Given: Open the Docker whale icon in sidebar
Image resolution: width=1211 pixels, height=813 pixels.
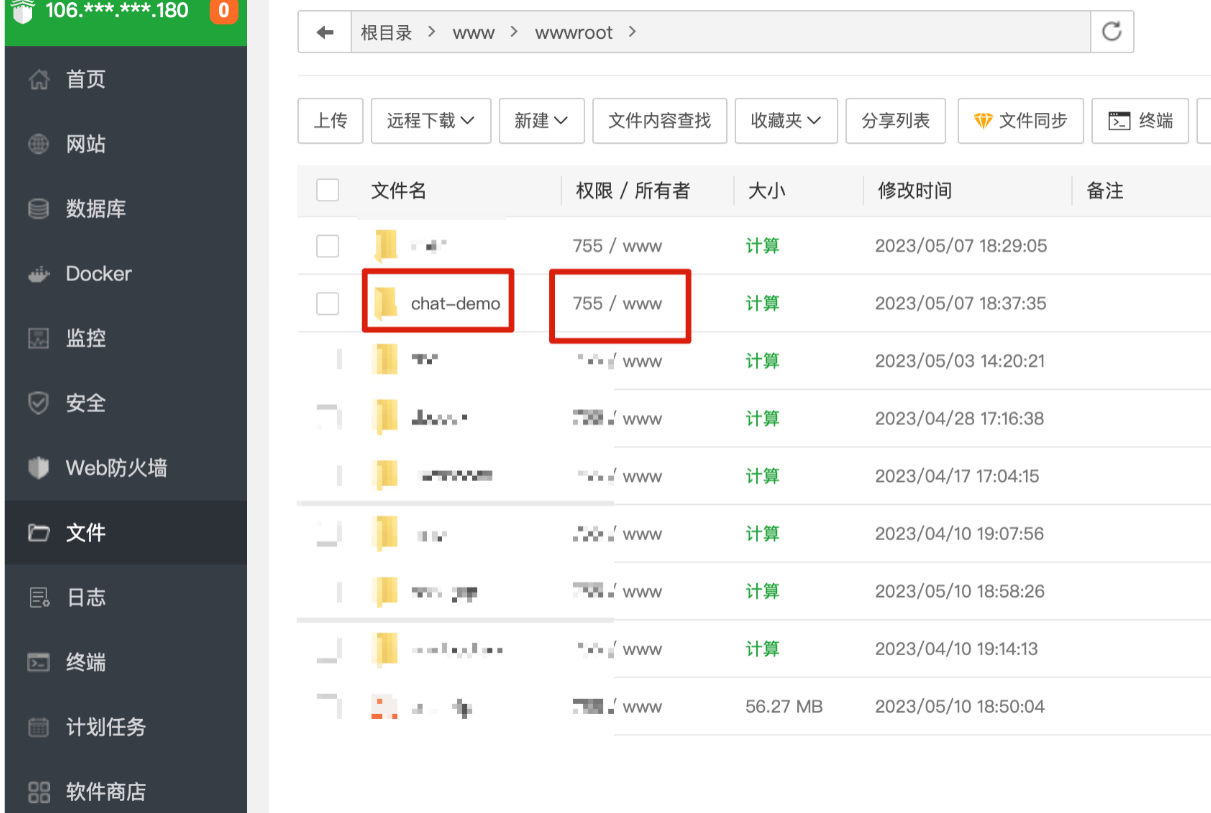Looking at the screenshot, I should [x=38, y=274].
